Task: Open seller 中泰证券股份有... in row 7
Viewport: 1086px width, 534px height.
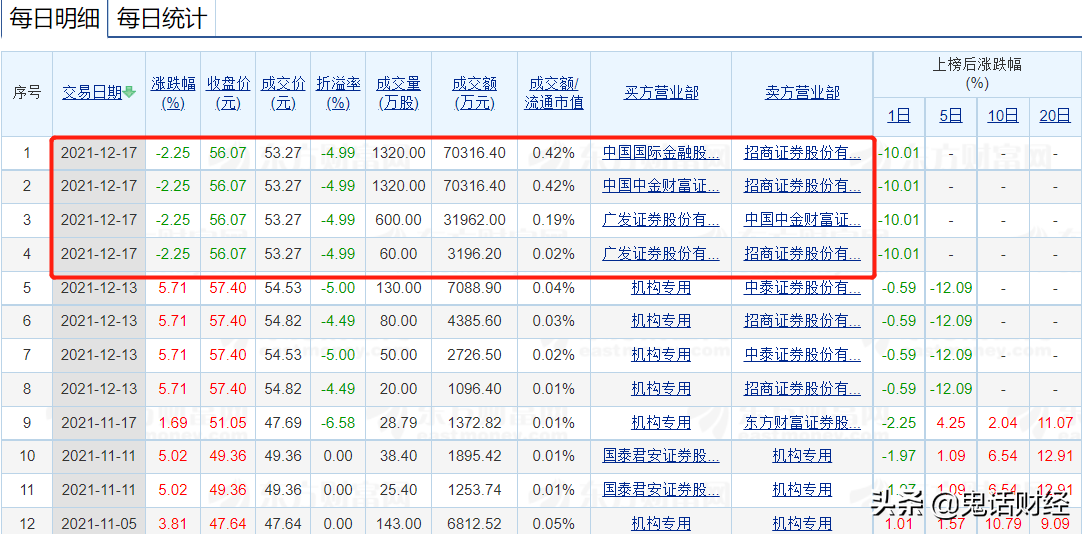Action: pos(802,355)
